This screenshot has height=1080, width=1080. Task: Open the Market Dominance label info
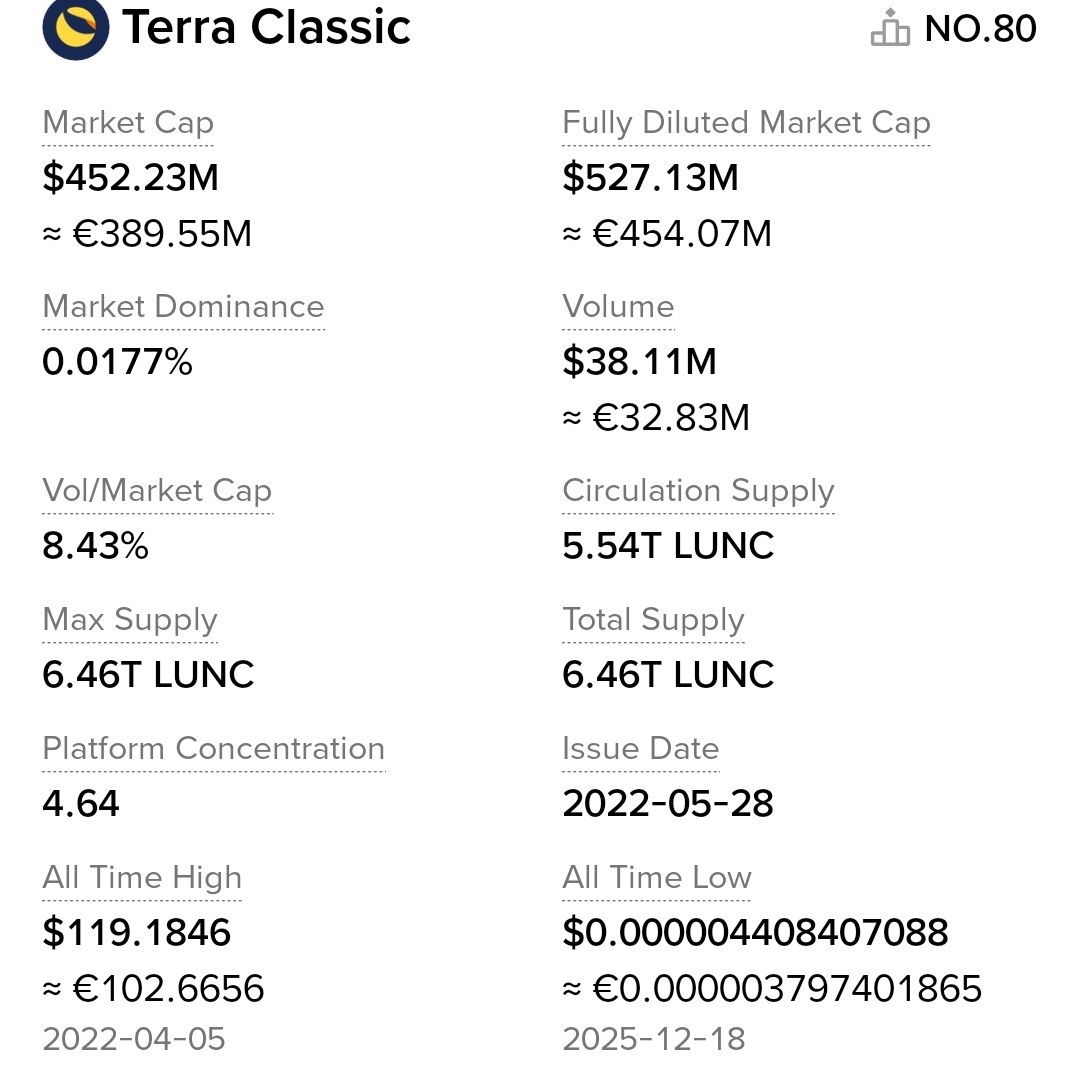[x=183, y=307]
